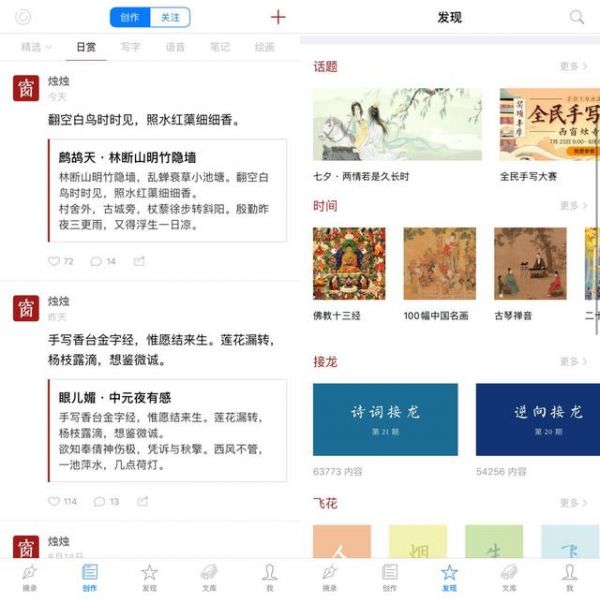Expand the 精选 dropdown filter
The image size is (600, 603).
tap(36, 47)
